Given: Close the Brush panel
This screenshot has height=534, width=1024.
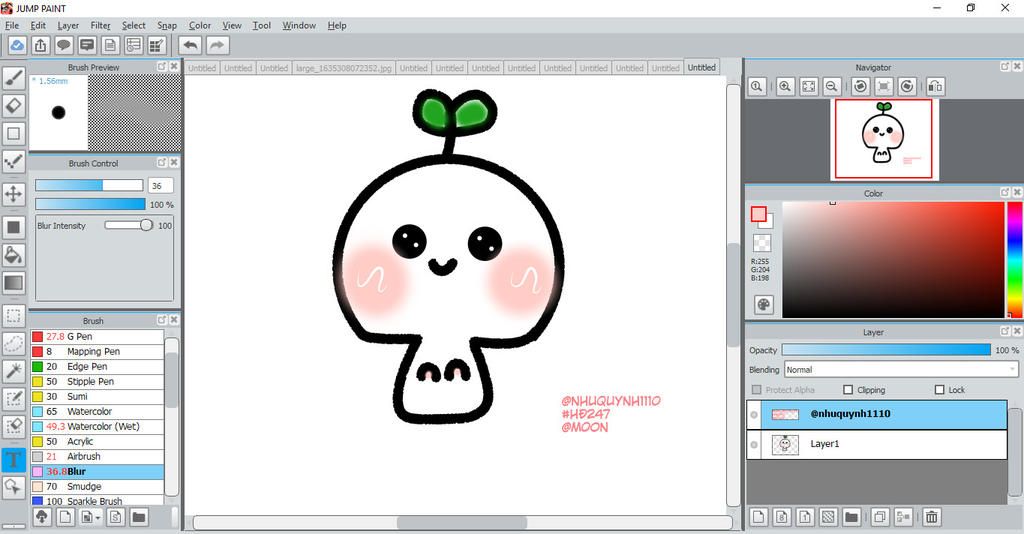Looking at the screenshot, I should pyautogui.click(x=174, y=320).
